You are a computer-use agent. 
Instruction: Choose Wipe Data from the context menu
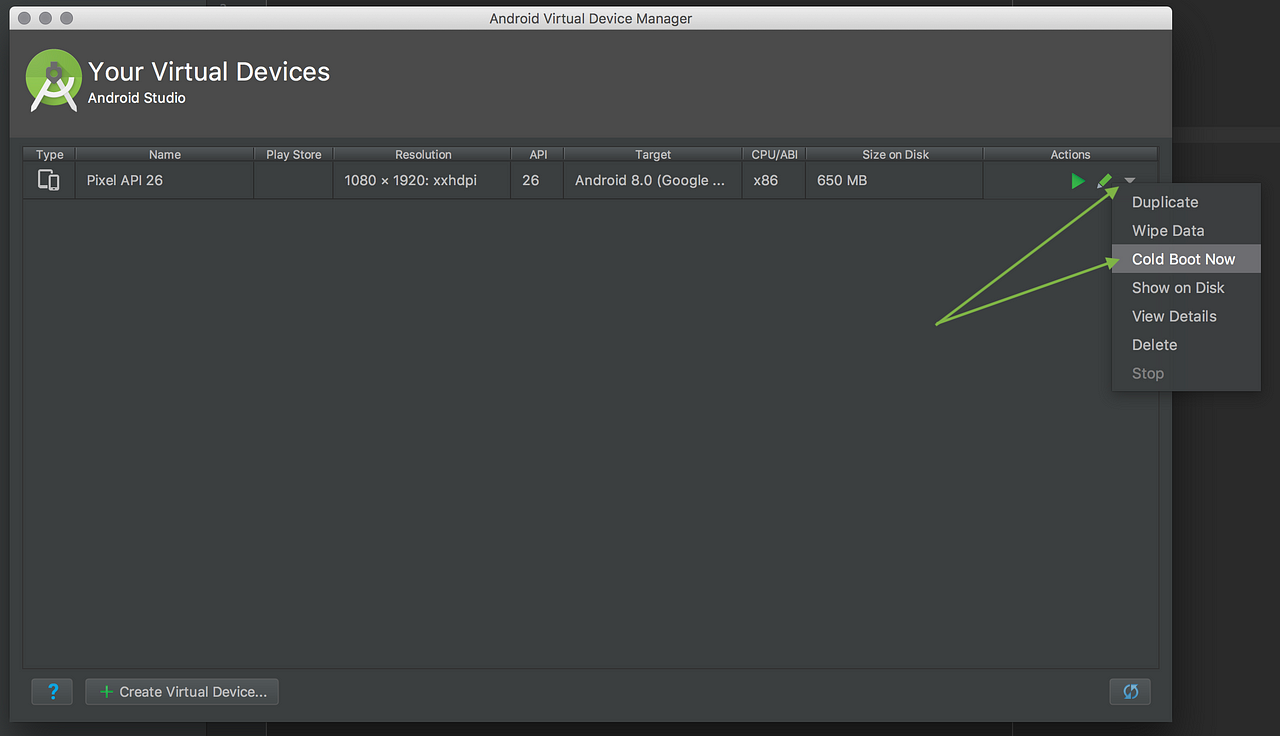point(1186,231)
